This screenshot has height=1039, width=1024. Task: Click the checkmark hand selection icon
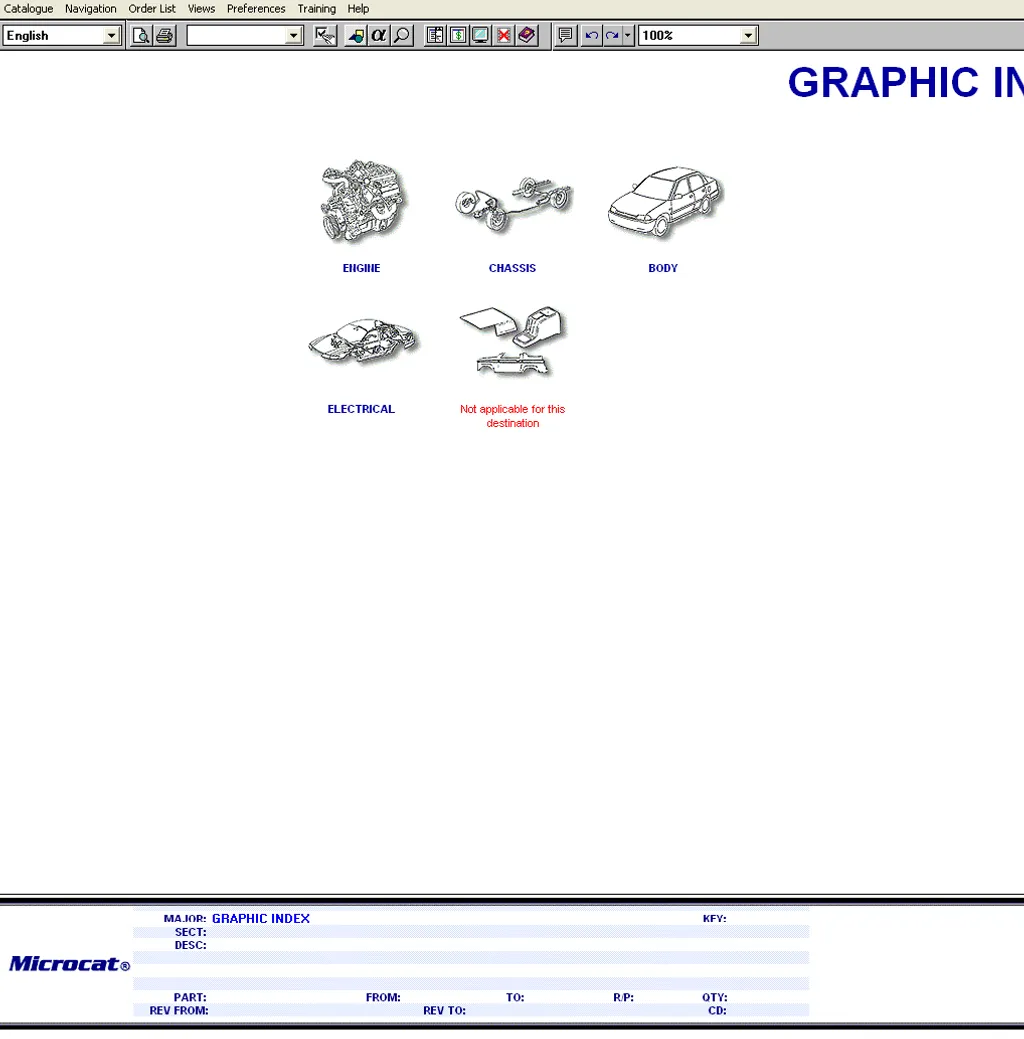tap(325, 36)
